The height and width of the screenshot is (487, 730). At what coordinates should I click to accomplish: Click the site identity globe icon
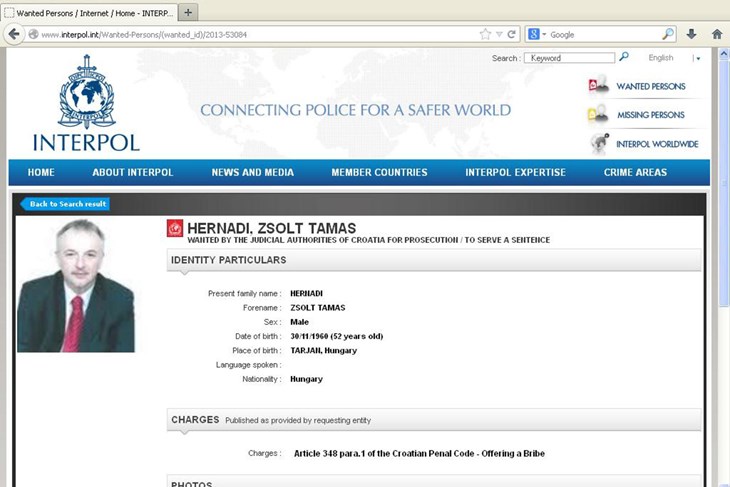[33, 34]
